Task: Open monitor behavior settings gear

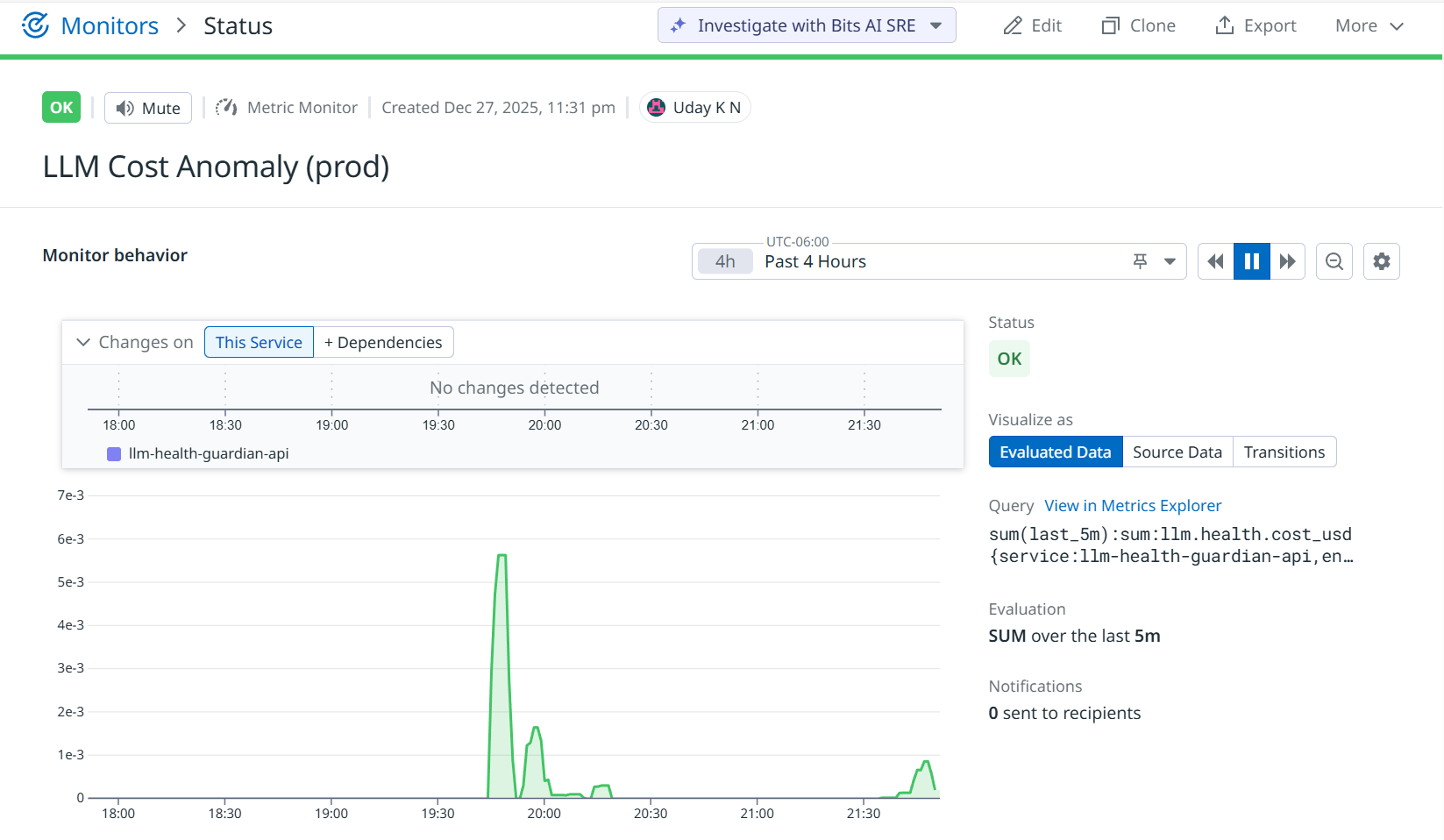Action: [x=1382, y=261]
